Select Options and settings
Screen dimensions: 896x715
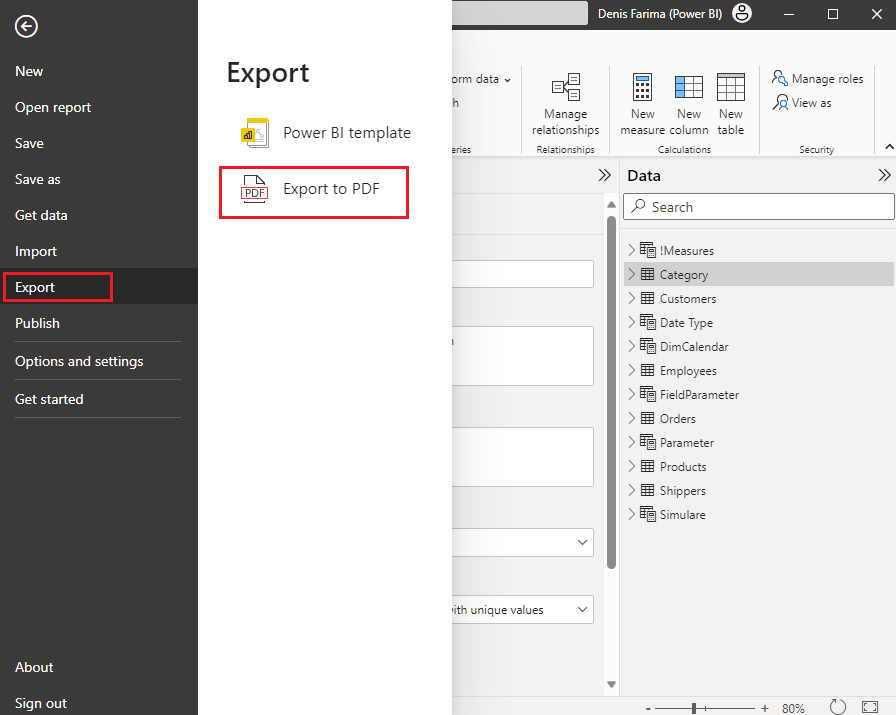click(x=79, y=361)
